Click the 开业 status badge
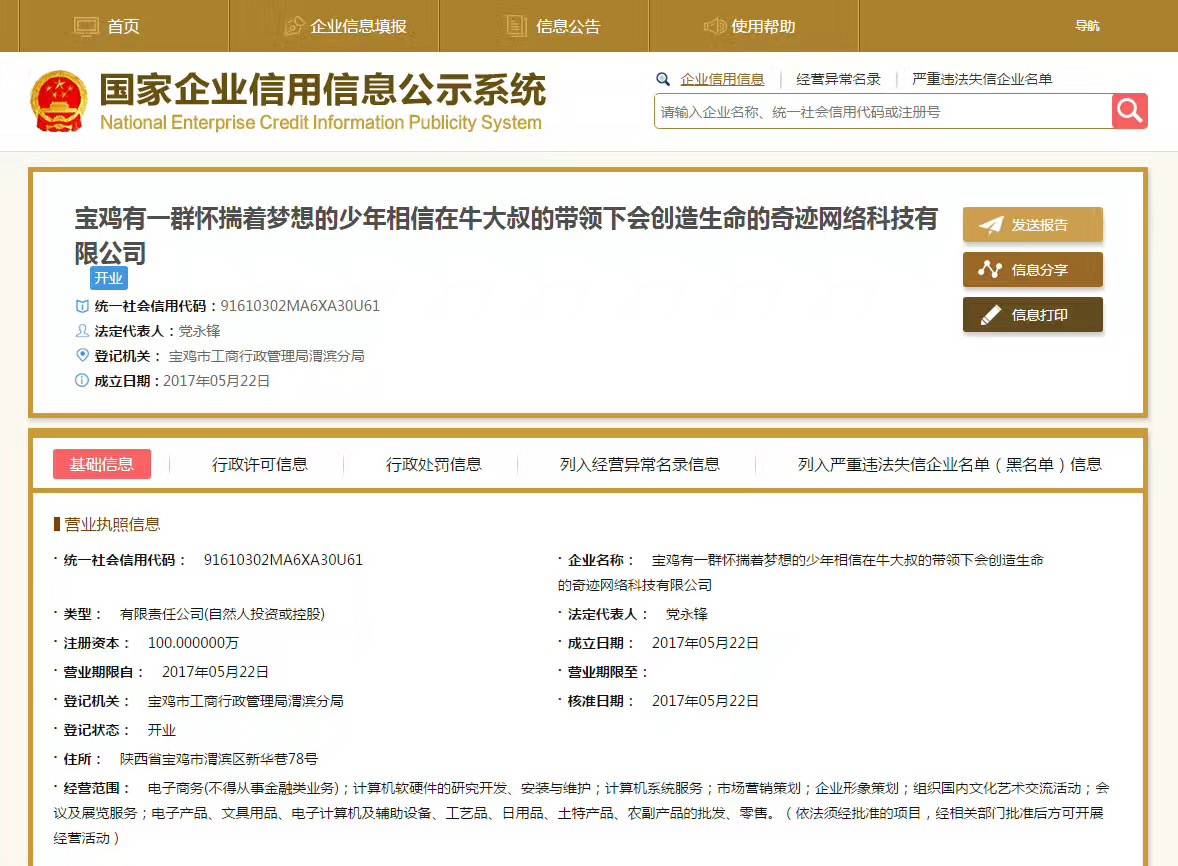 coord(108,278)
